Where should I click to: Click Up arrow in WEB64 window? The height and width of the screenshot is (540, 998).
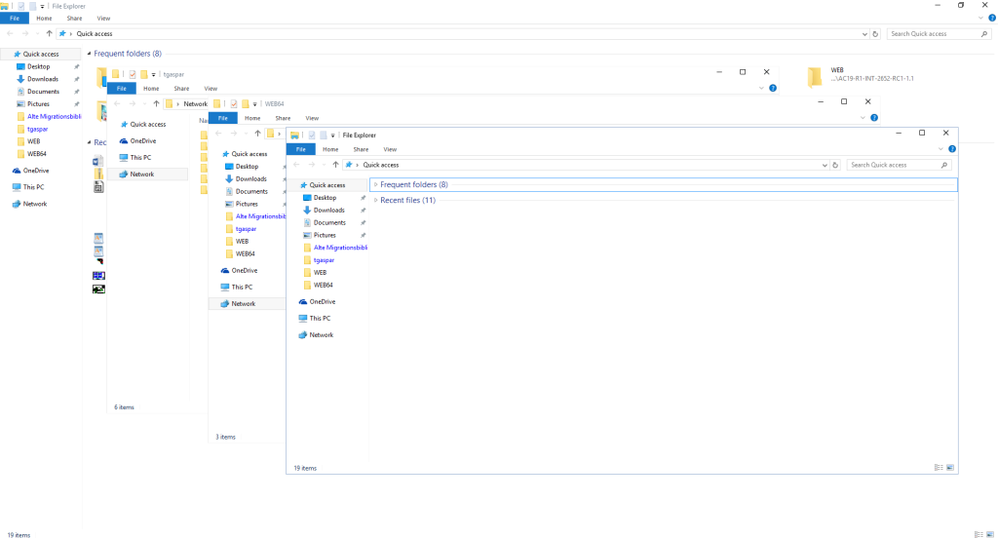pyautogui.click(x=257, y=134)
